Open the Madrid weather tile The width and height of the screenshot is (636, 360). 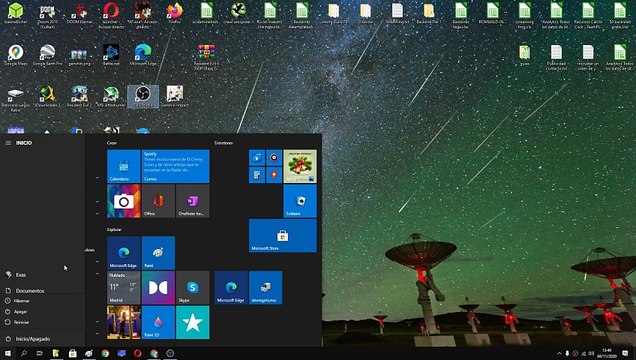click(124, 288)
